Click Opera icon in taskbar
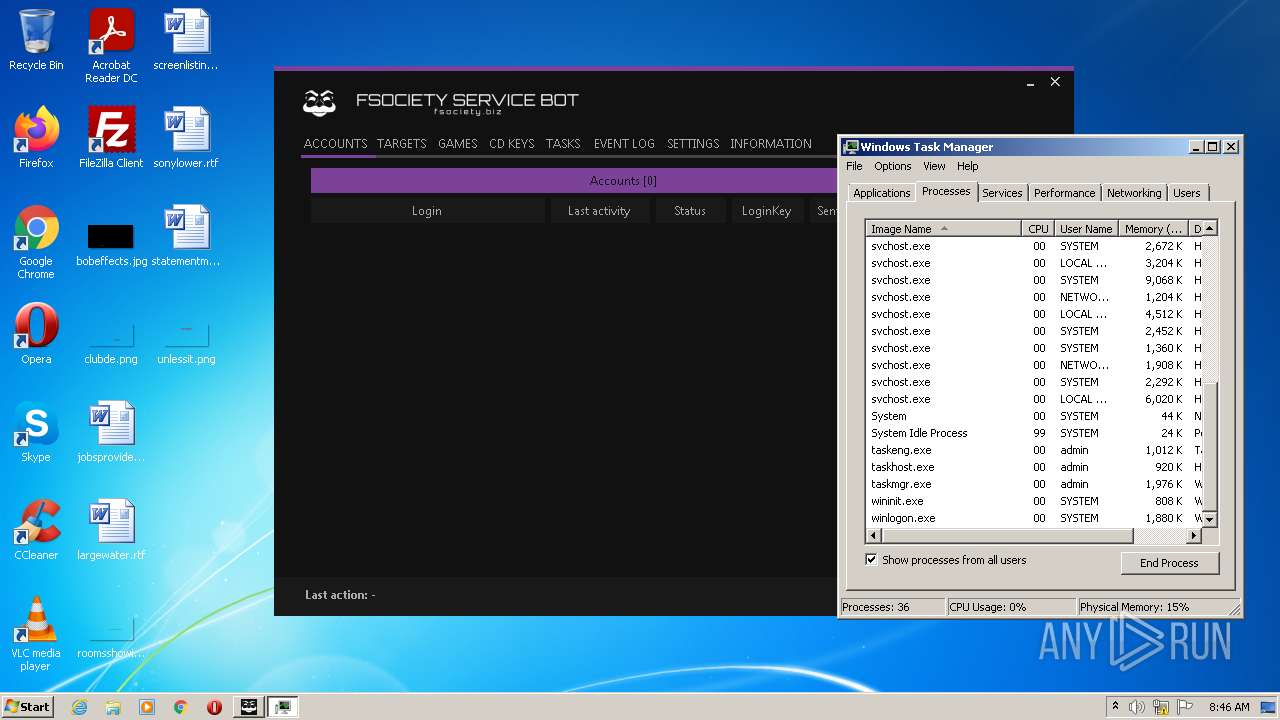This screenshot has height=720, width=1280. [x=214, y=707]
